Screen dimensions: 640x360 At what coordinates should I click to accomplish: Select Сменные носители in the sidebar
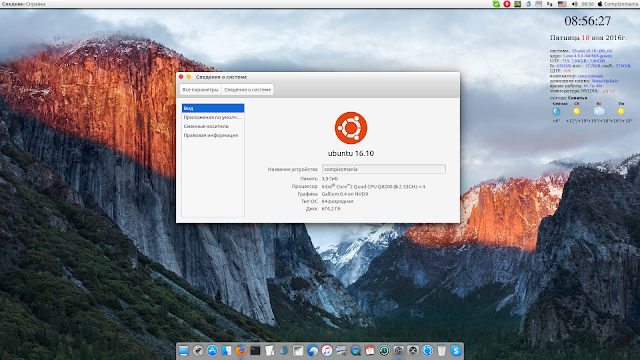pyautogui.click(x=213, y=126)
